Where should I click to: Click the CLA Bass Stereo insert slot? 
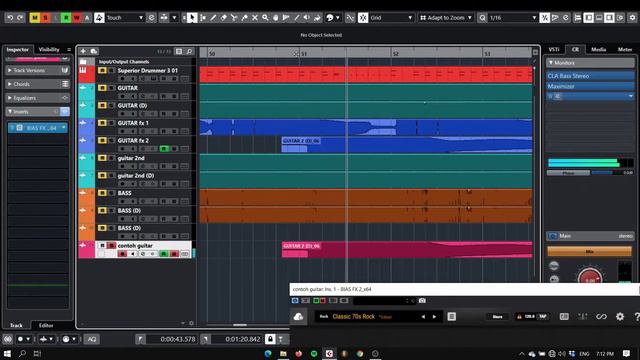[x=590, y=76]
